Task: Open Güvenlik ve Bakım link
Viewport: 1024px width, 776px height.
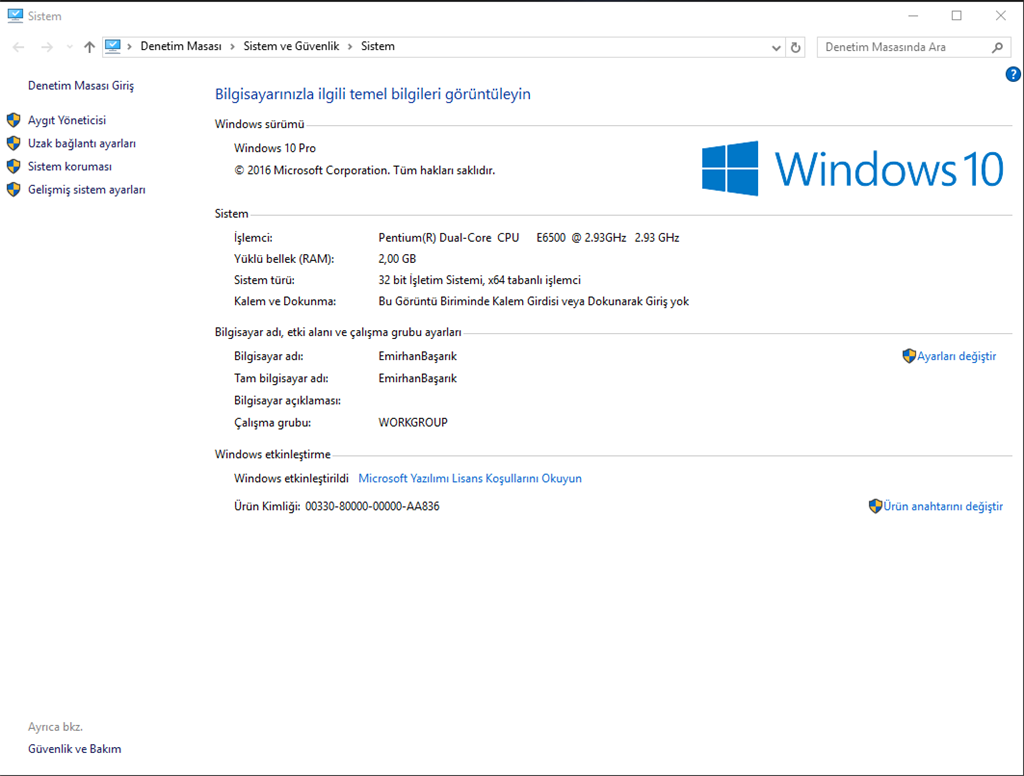Action: click(x=75, y=749)
